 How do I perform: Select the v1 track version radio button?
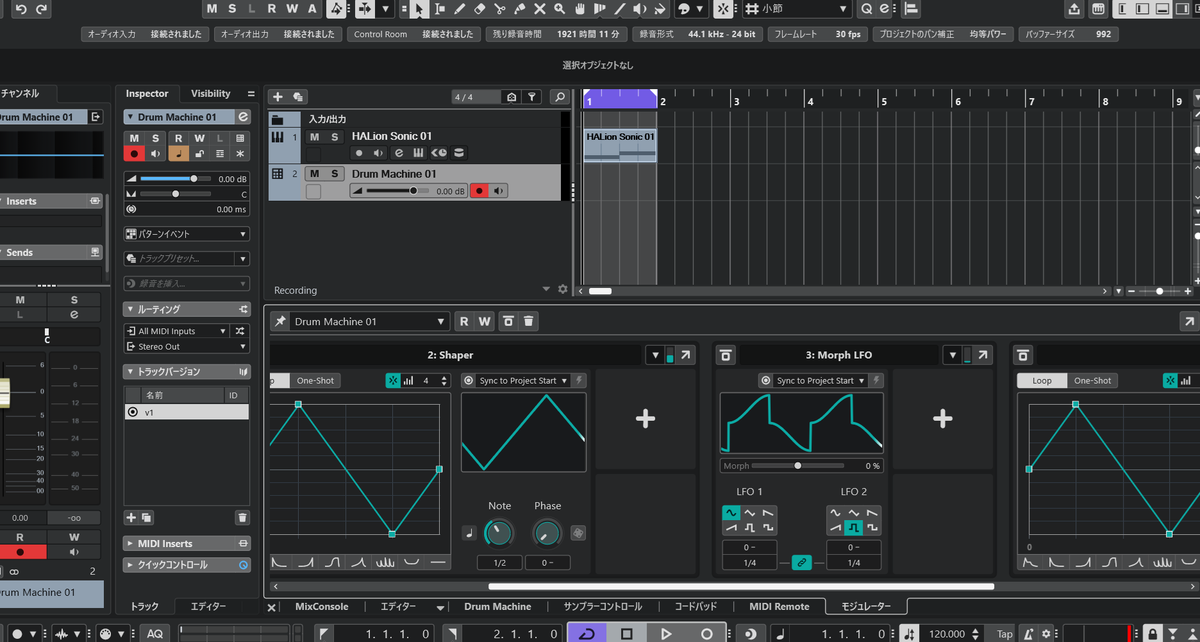132,412
